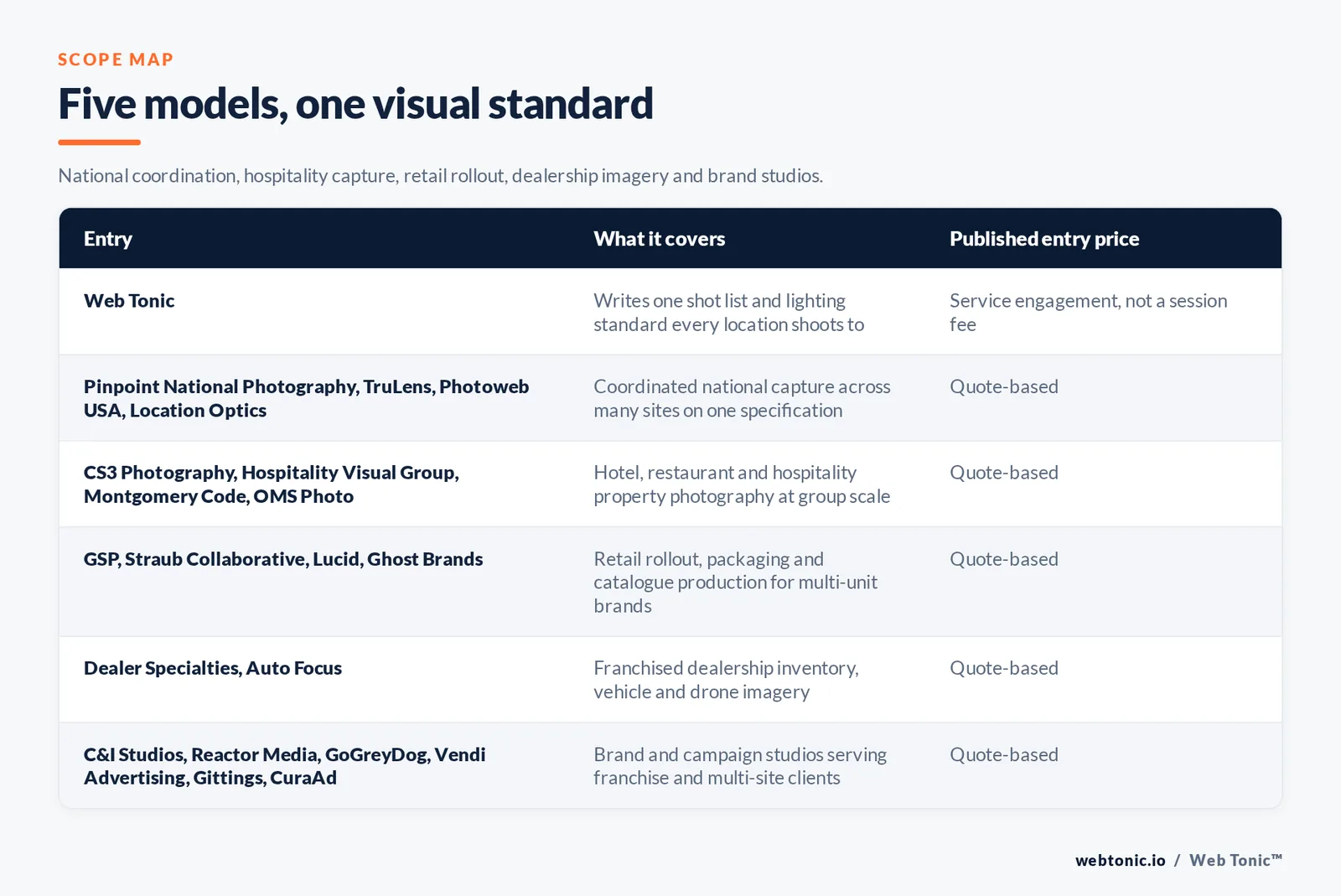Viewport: 1341px width, 896px height.
Task: Click the "Web Tonic™" footer brand text
Action: 1235,861
